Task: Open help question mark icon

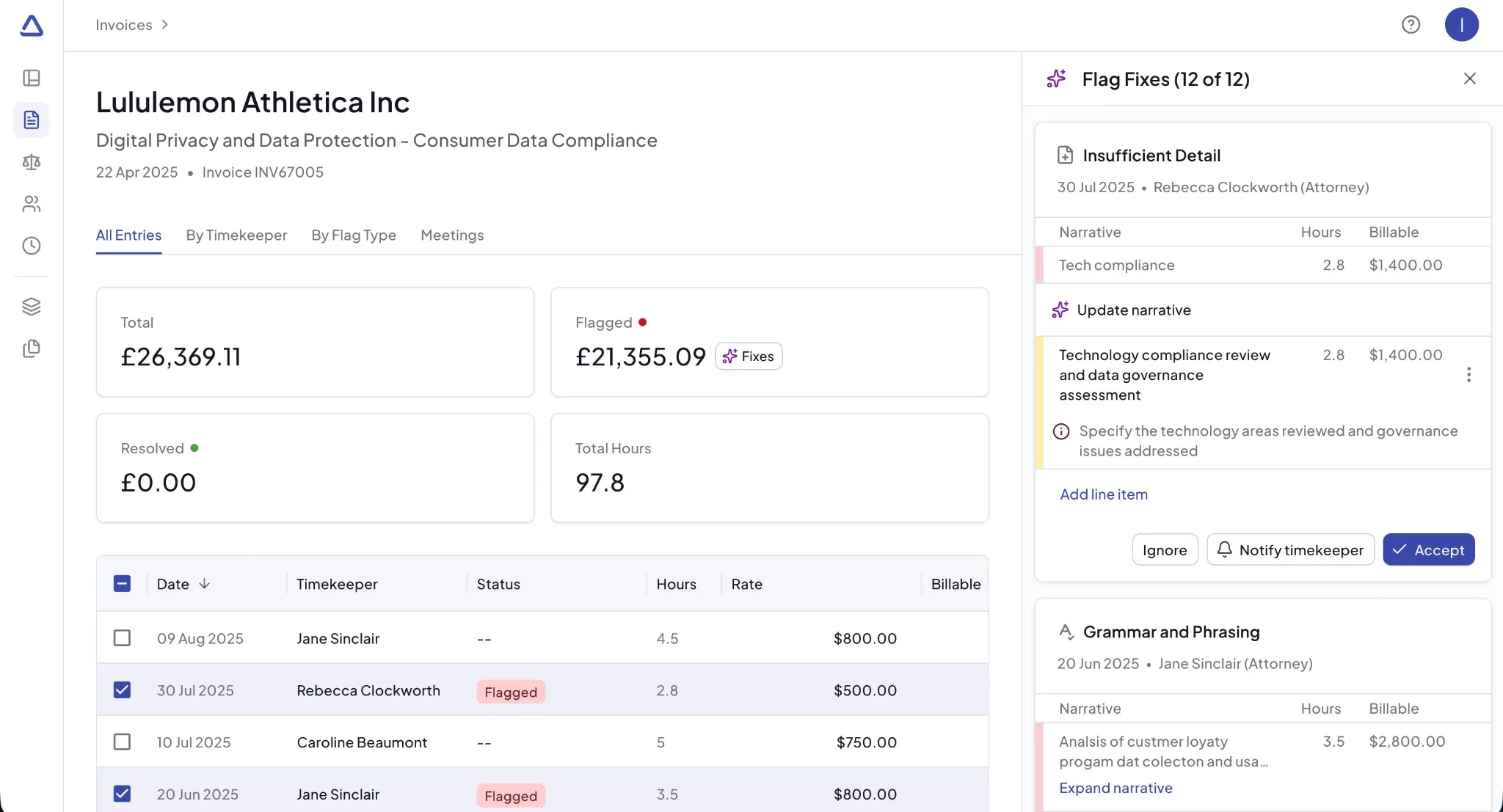Action: [x=1411, y=25]
